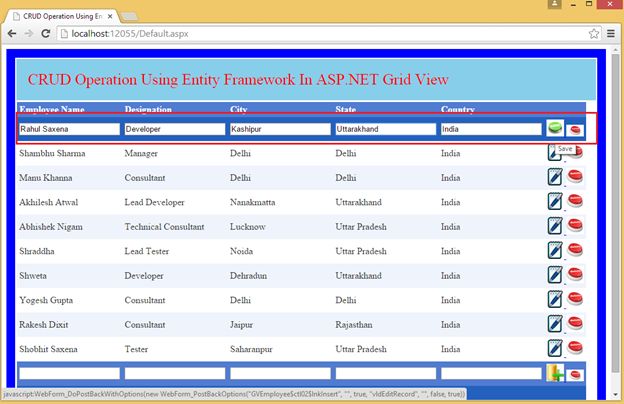Edit the Shraddha record
Viewport: 624px width, 404px height.
[555, 250]
